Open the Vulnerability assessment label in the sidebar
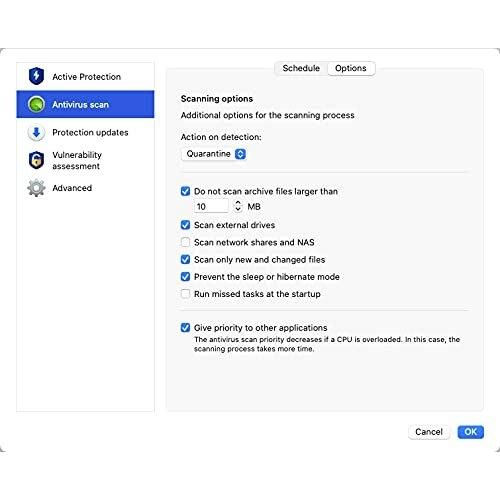This screenshot has height=500, width=500. [77, 160]
